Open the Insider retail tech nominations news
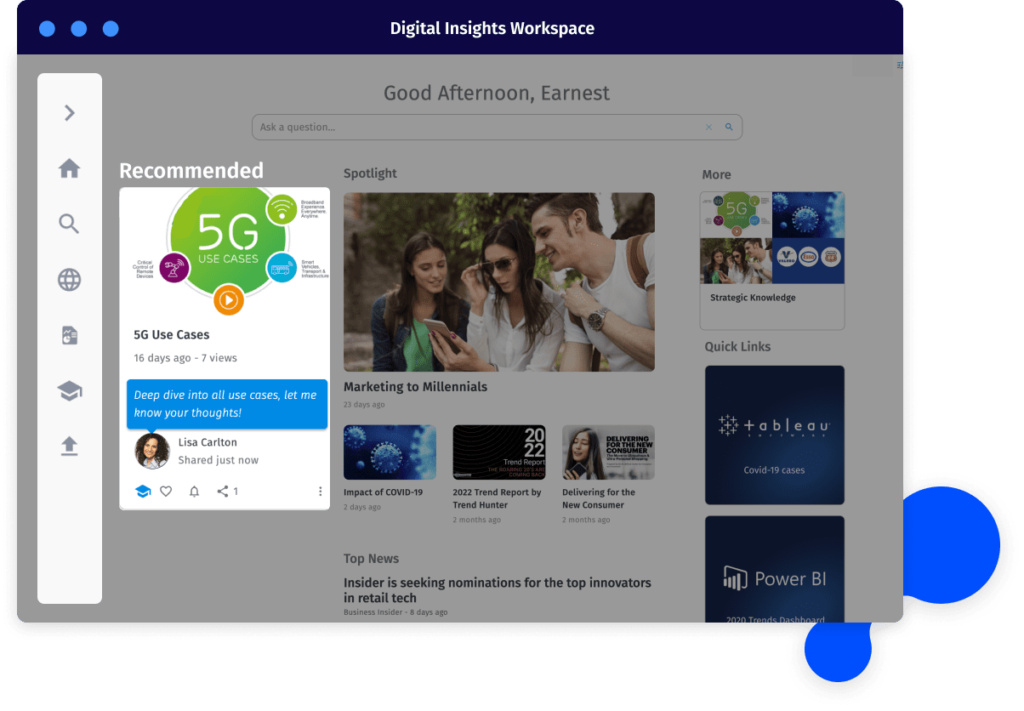Viewport: 1024px width, 711px height. point(497,590)
